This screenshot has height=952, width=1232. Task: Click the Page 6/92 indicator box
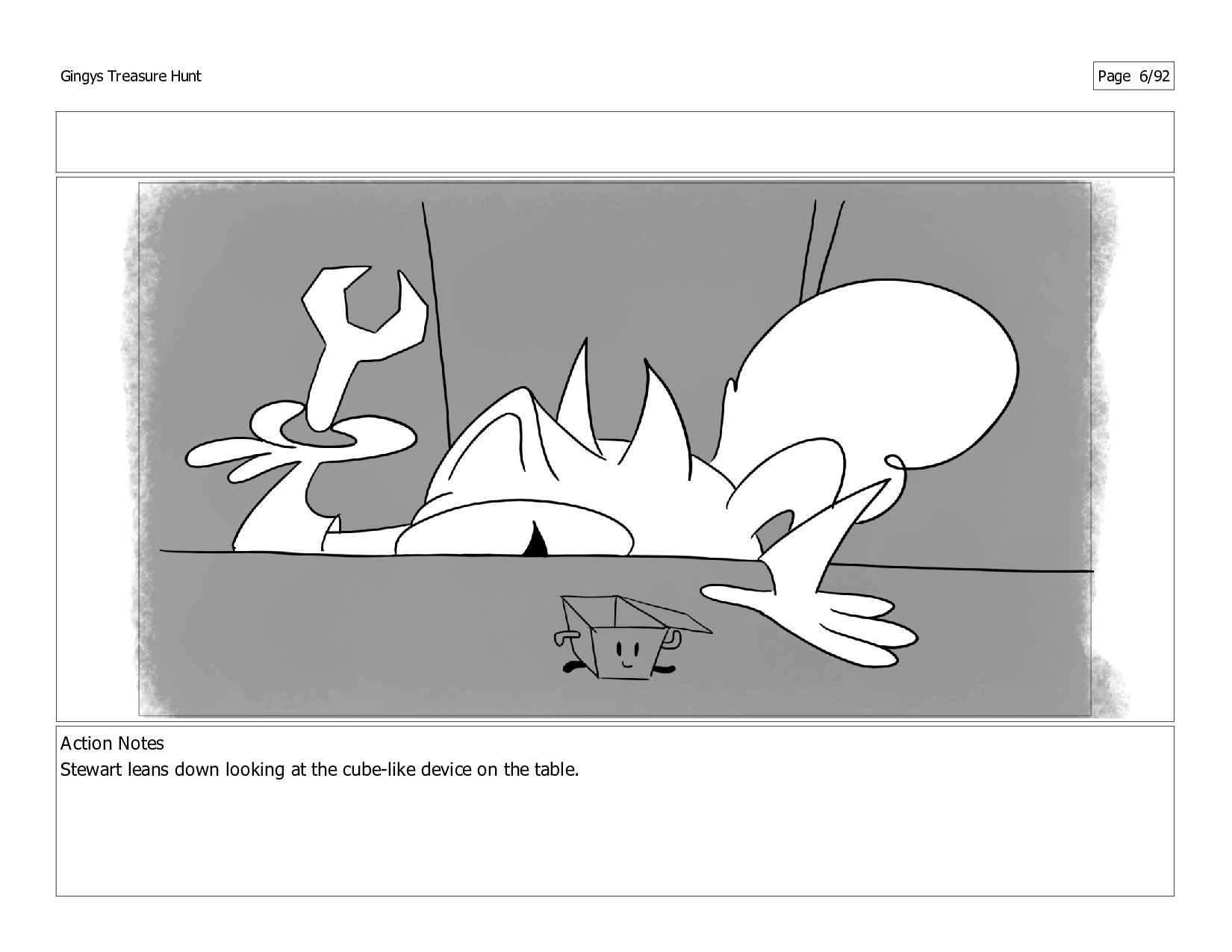point(1133,76)
